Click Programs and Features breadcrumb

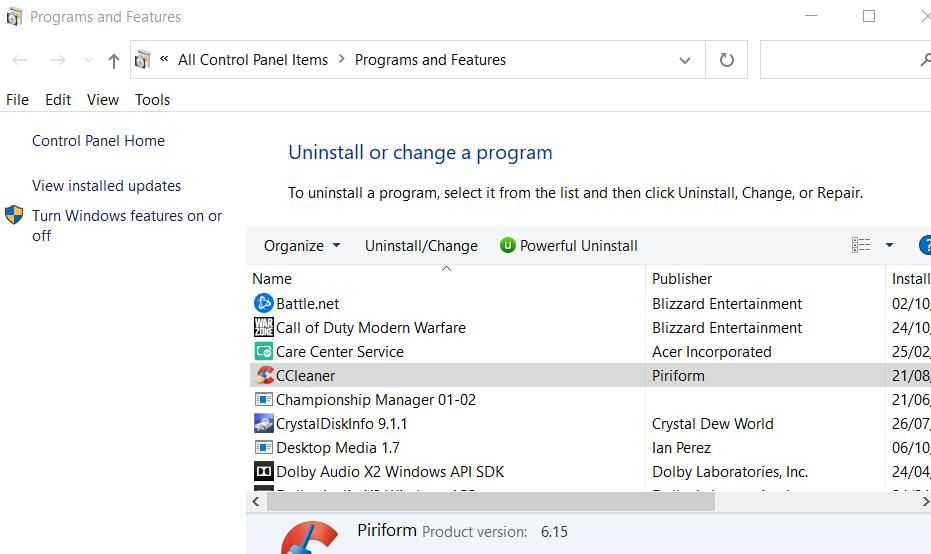coord(430,60)
